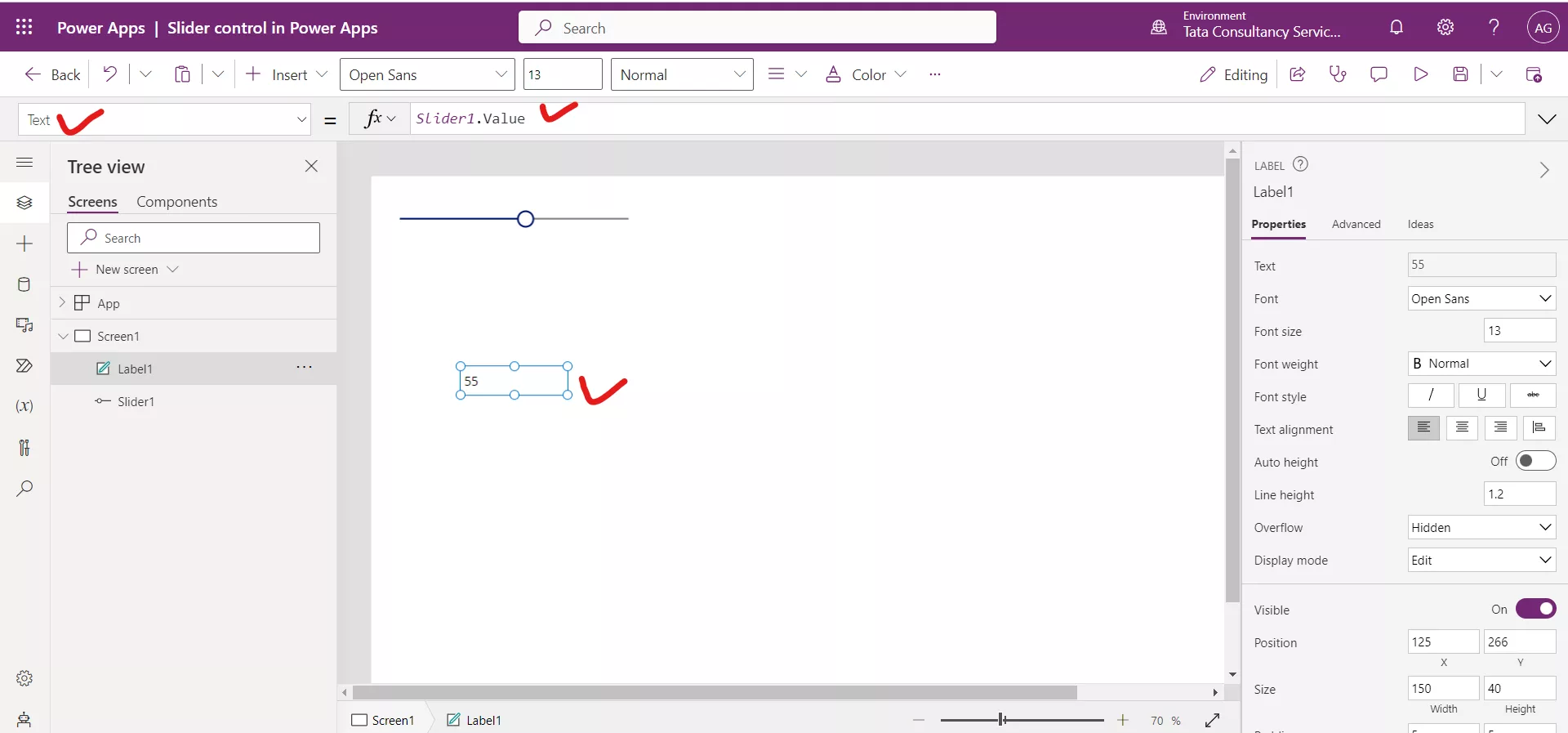This screenshot has height=733, width=1568.
Task: Open the hamburger menu in the left rail
Action: click(x=24, y=162)
